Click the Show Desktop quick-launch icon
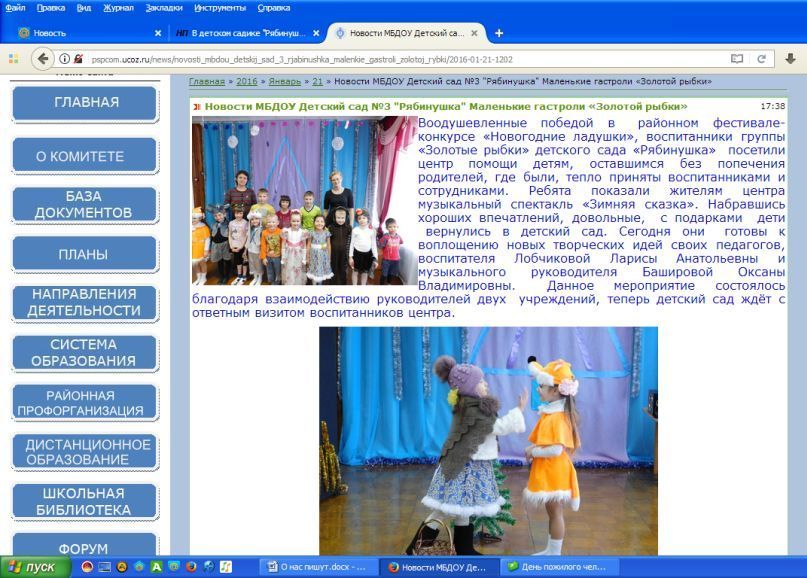This screenshot has width=807, height=578. [104, 567]
